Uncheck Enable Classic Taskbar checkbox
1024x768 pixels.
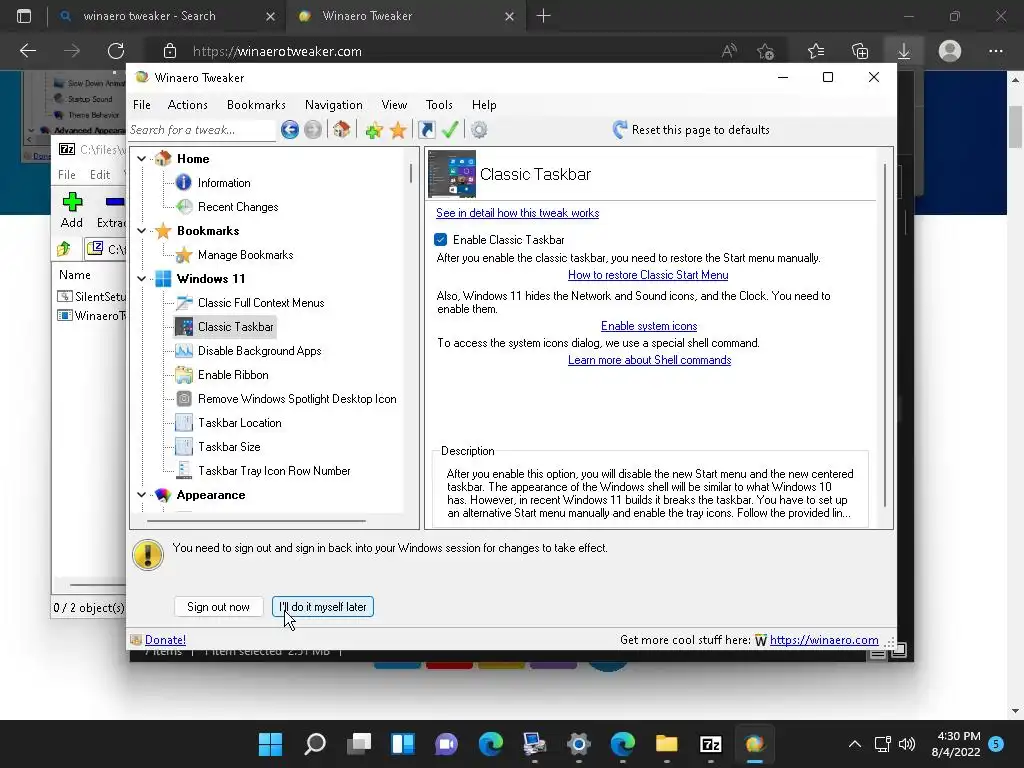point(441,240)
